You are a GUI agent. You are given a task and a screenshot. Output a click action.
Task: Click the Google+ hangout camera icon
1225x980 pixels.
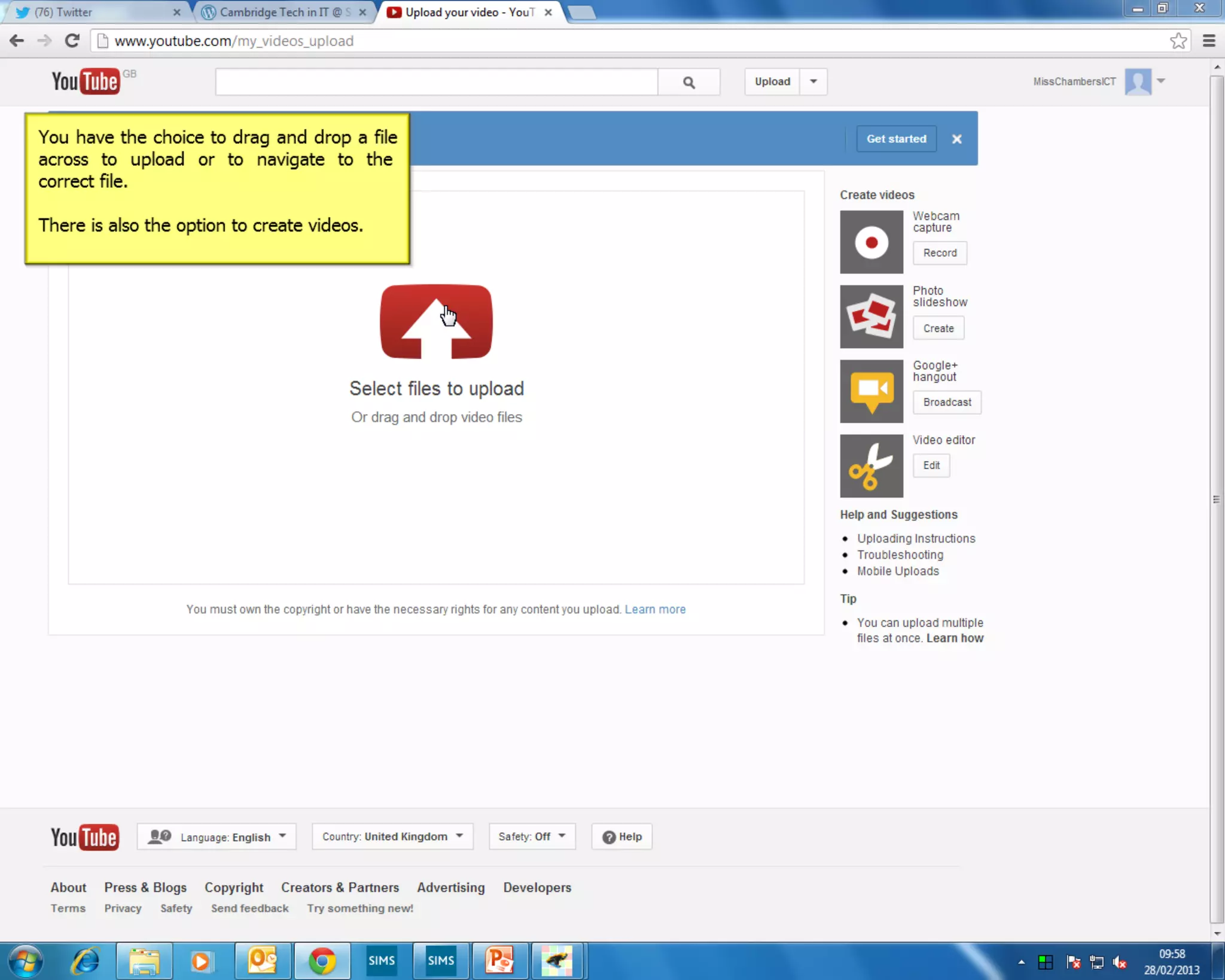coord(871,391)
